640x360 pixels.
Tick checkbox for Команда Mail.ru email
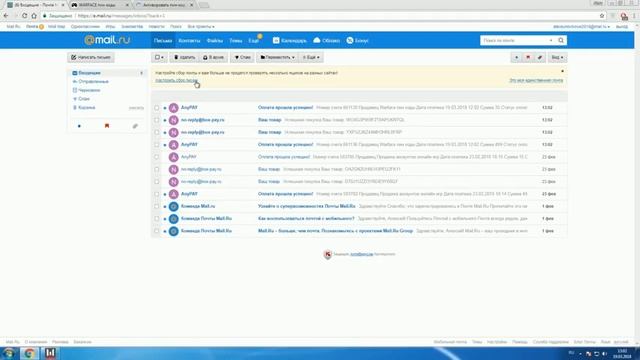(157, 207)
